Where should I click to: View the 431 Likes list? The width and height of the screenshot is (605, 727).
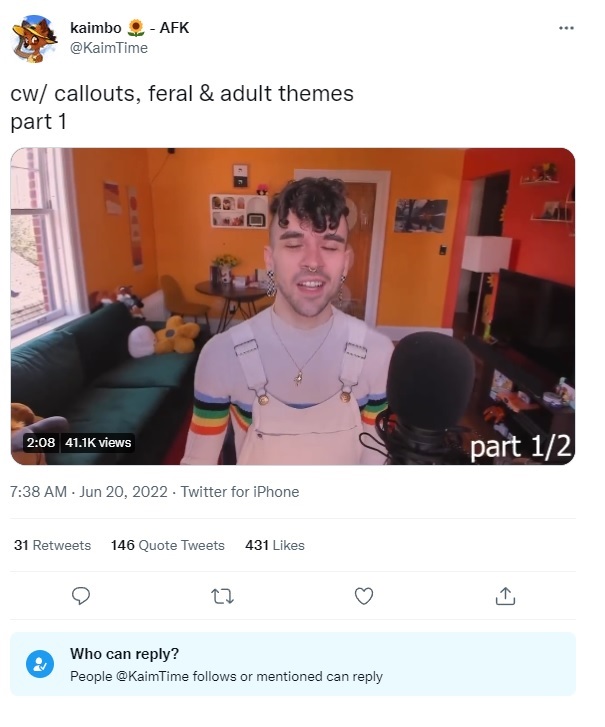tap(275, 545)
